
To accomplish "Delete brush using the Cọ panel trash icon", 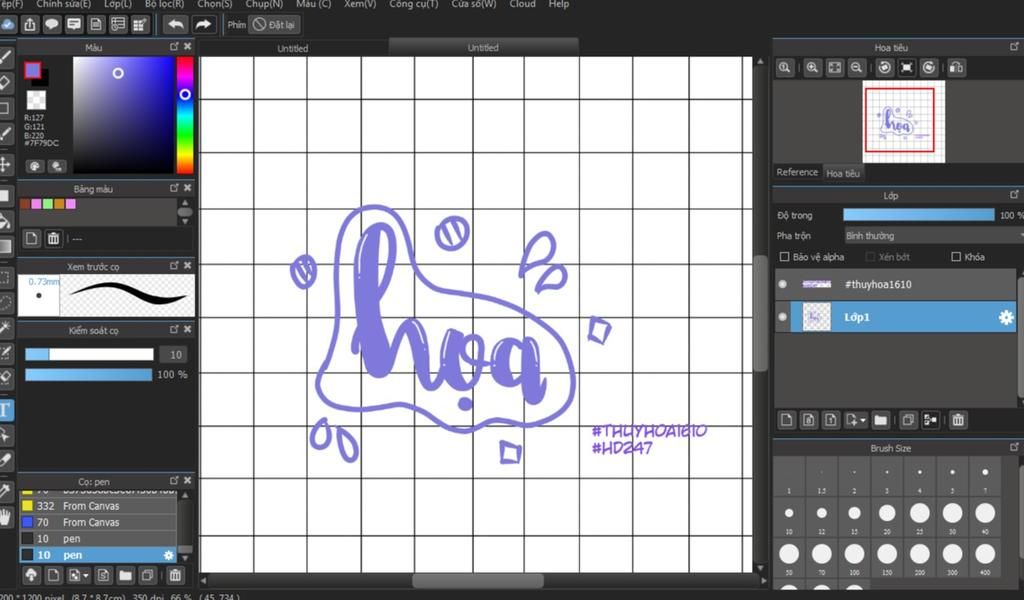I will pyautogui.click(x=175, y=575).
